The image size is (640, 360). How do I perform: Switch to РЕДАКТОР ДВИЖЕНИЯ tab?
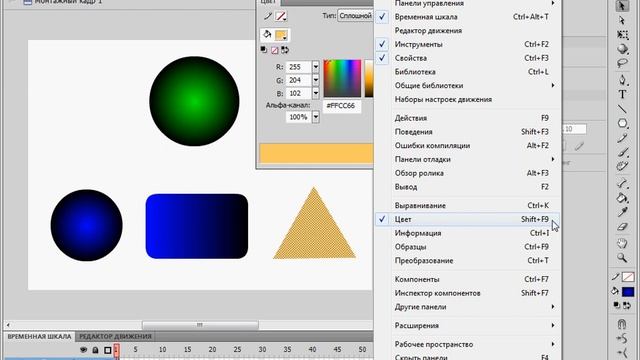116,337
